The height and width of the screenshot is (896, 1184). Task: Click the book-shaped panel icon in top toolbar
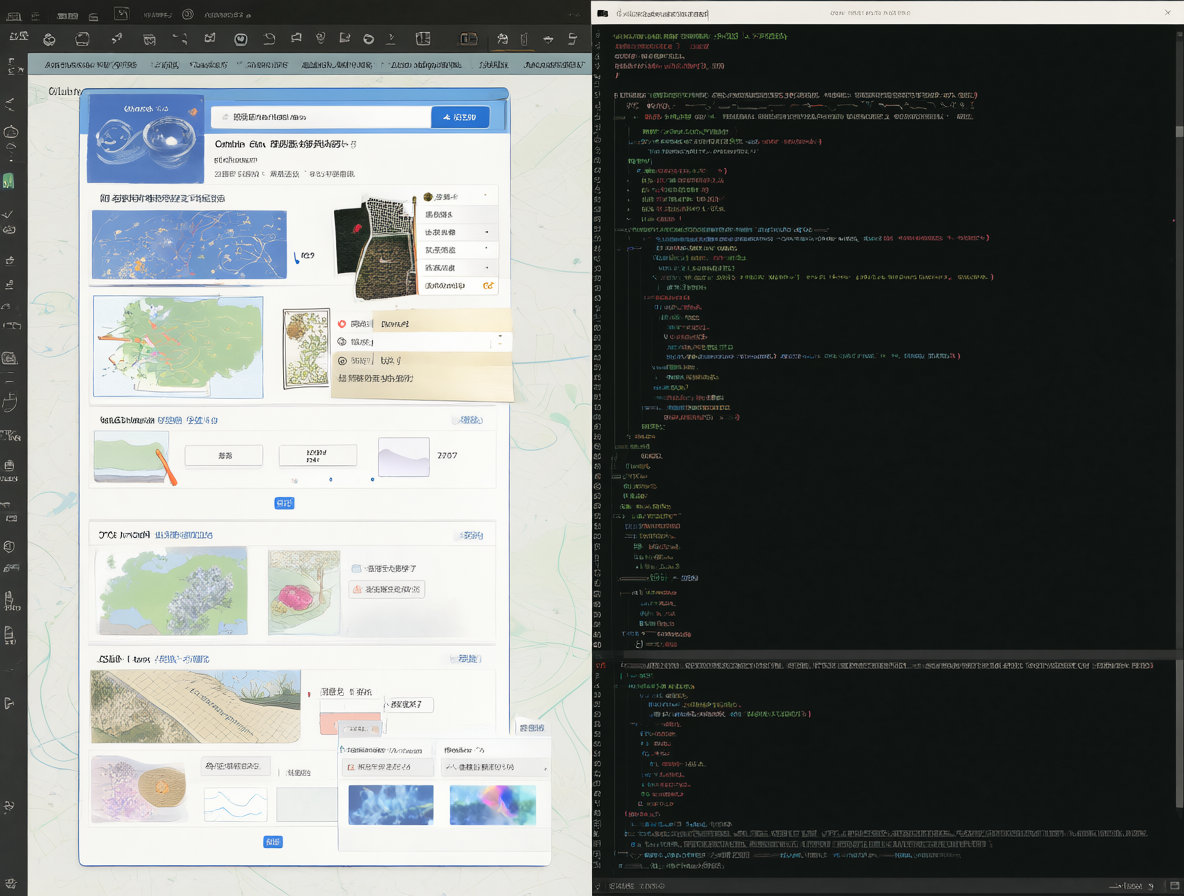[423, 38]
